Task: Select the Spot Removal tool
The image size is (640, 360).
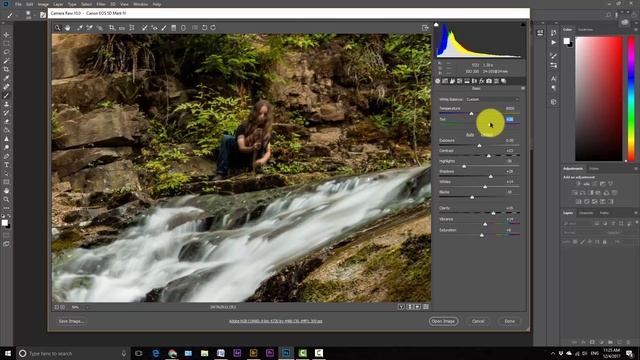Action: pos(144,28)
